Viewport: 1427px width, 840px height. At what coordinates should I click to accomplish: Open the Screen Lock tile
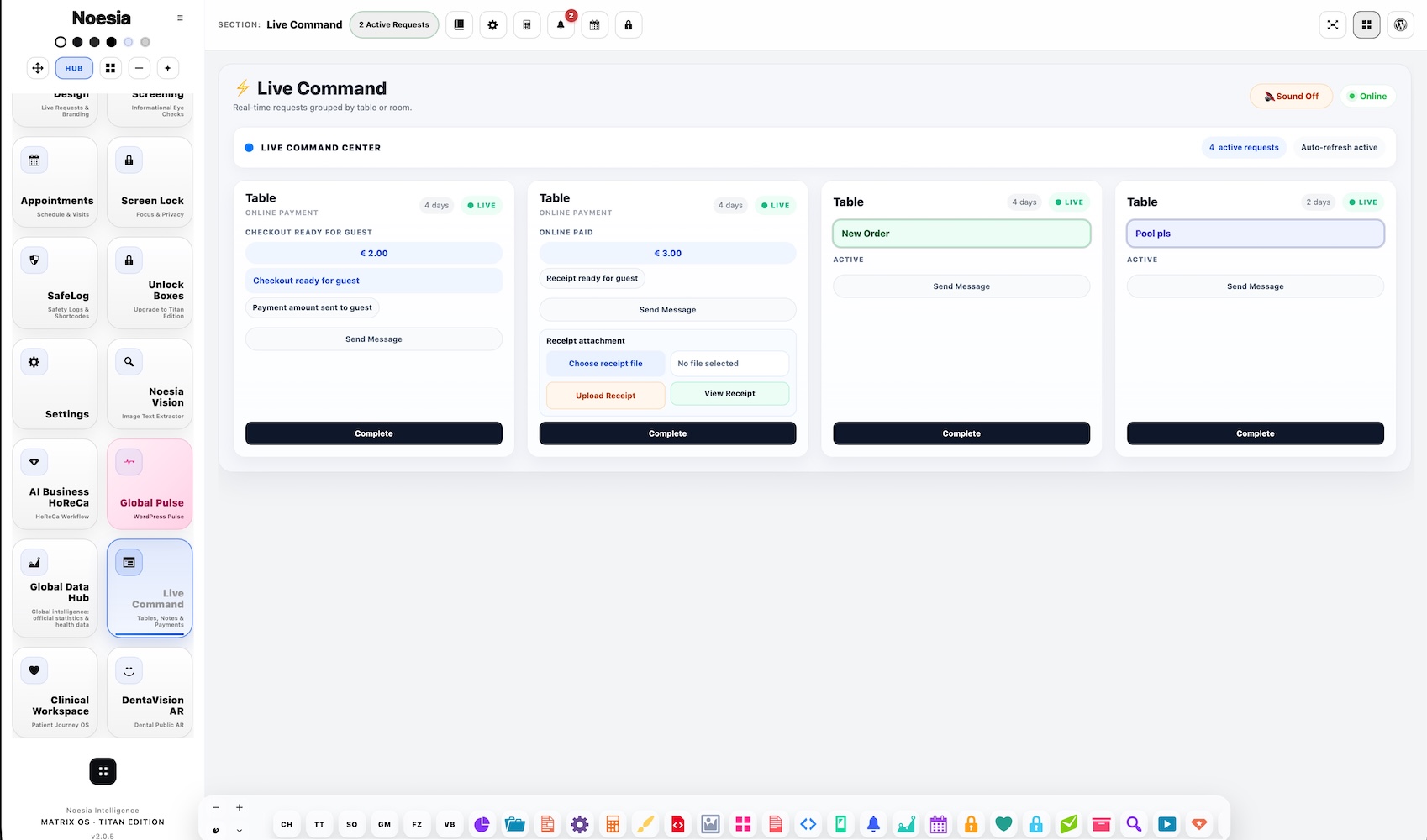pyautogui.click(x=150, y=181)
